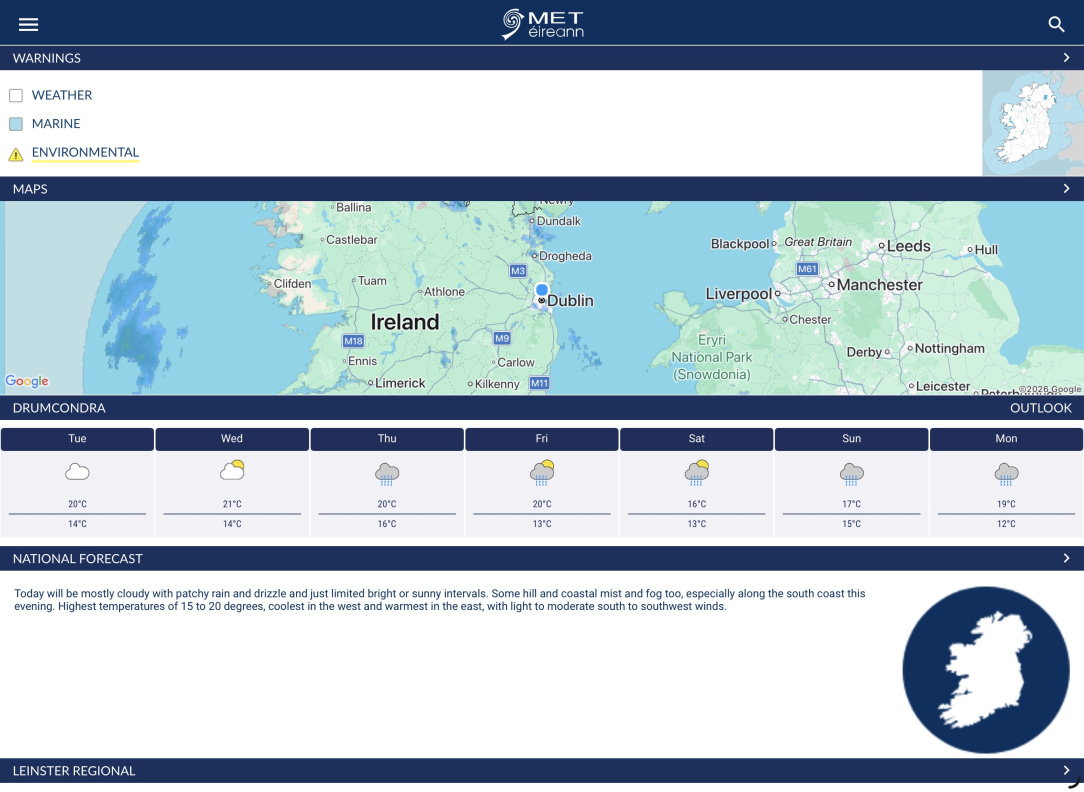The height and width of the screenshot is (792, 1084).
Task: Select the Wed forecast tab
Action: [x=232, y=439]
